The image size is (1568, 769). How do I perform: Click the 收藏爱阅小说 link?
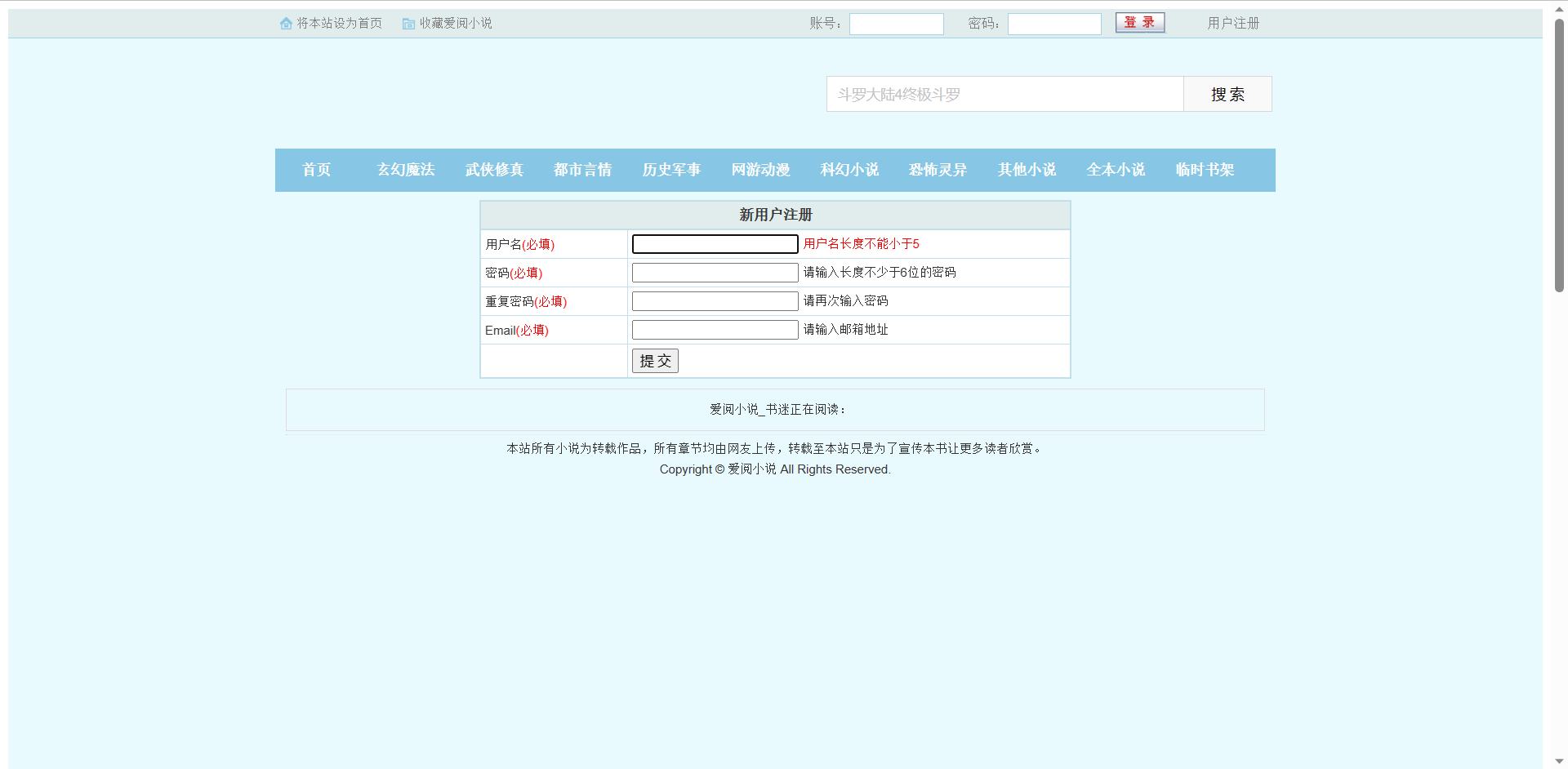click(x=456, y=24)
